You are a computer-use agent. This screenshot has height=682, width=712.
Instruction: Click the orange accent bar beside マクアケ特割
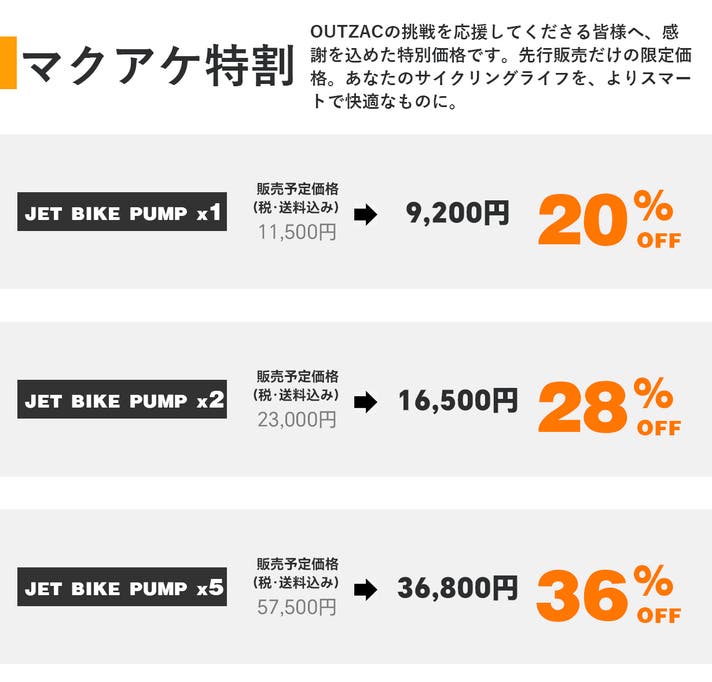coord(8,63)
